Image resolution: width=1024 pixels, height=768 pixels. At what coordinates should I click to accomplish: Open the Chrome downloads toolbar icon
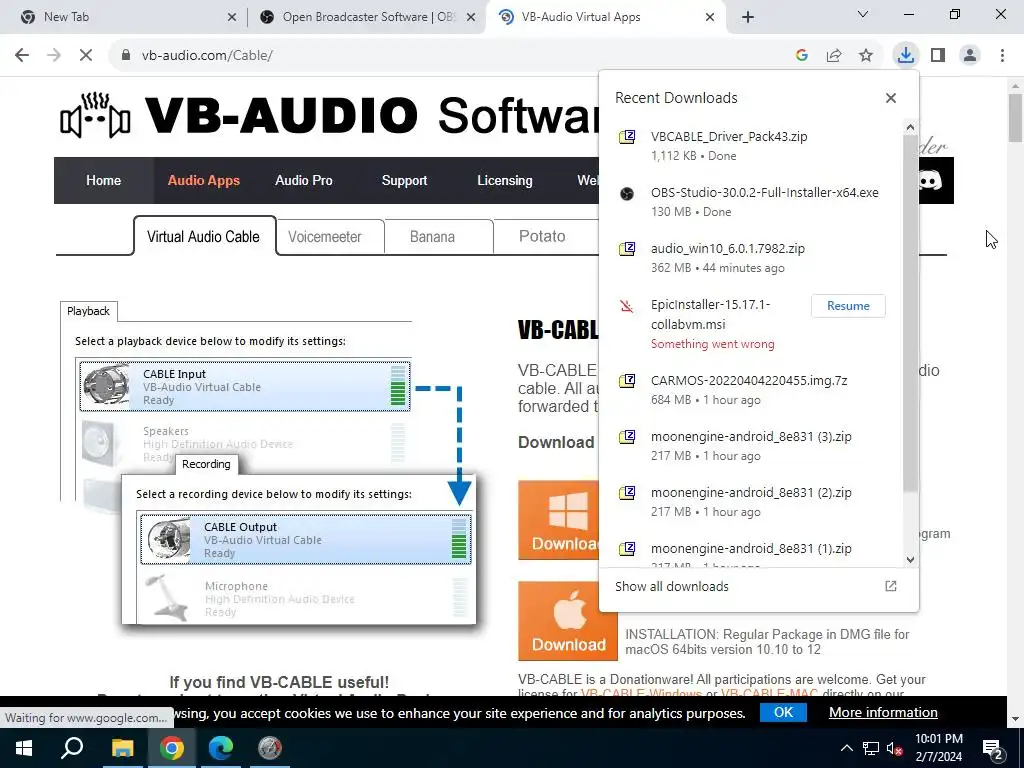coord(905,55)
